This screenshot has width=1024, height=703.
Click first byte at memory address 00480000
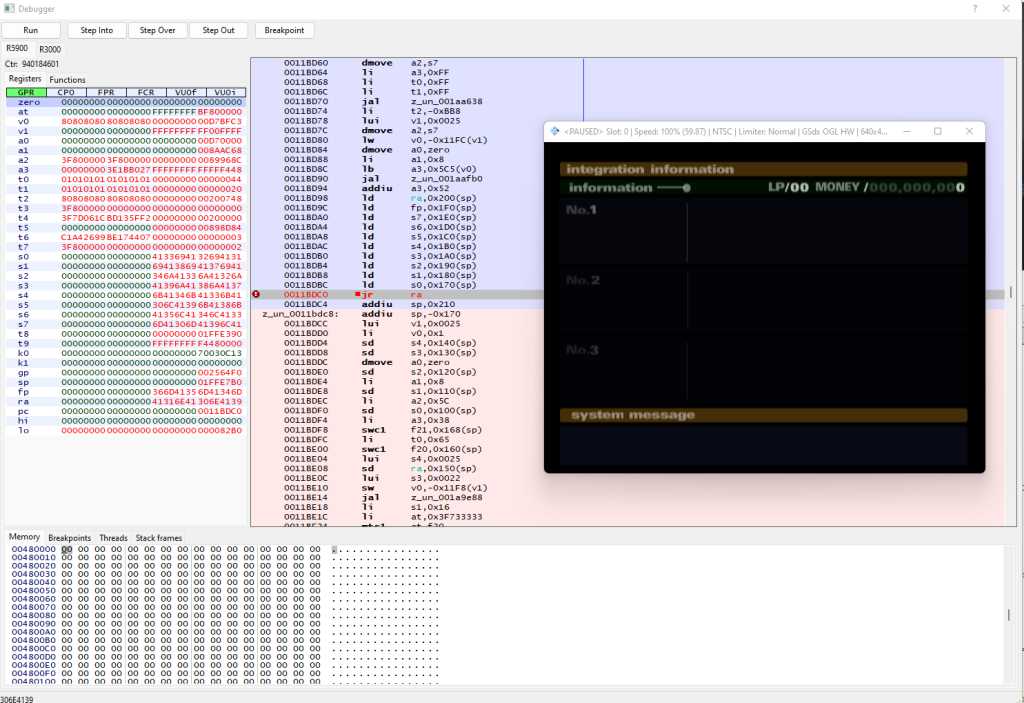(x=67, y=549)
